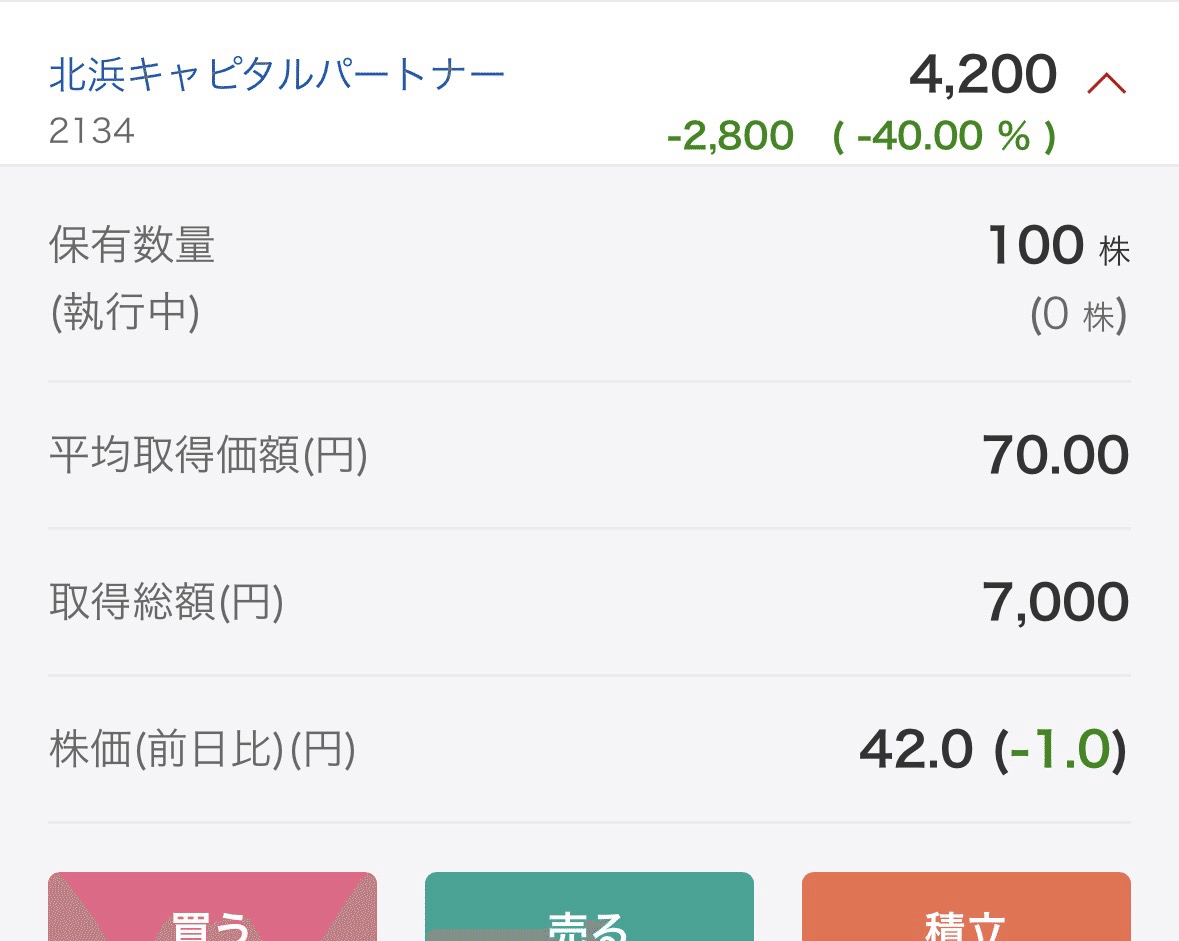Collapse the holding details with the red chevron

point(1106,84)
